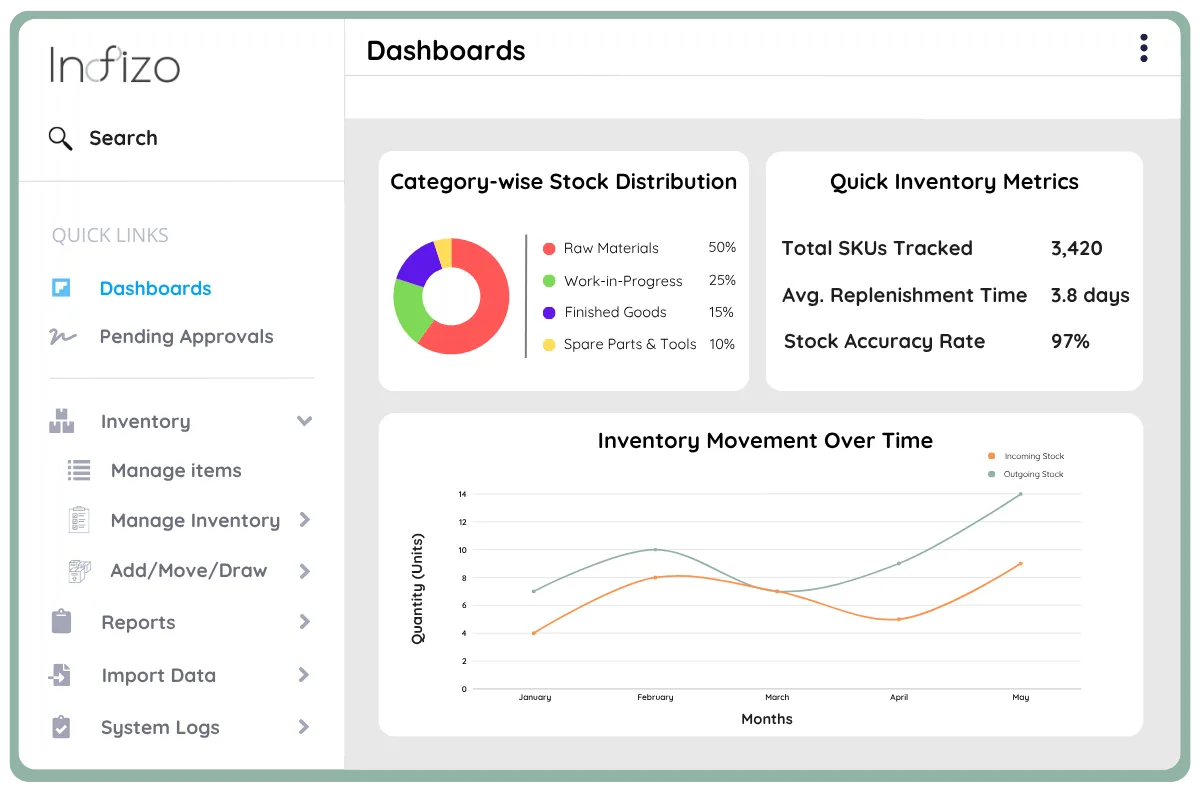Expand the System Logs submenu arrow
The width and height of the screenshot is (1200, 788).
304,727
